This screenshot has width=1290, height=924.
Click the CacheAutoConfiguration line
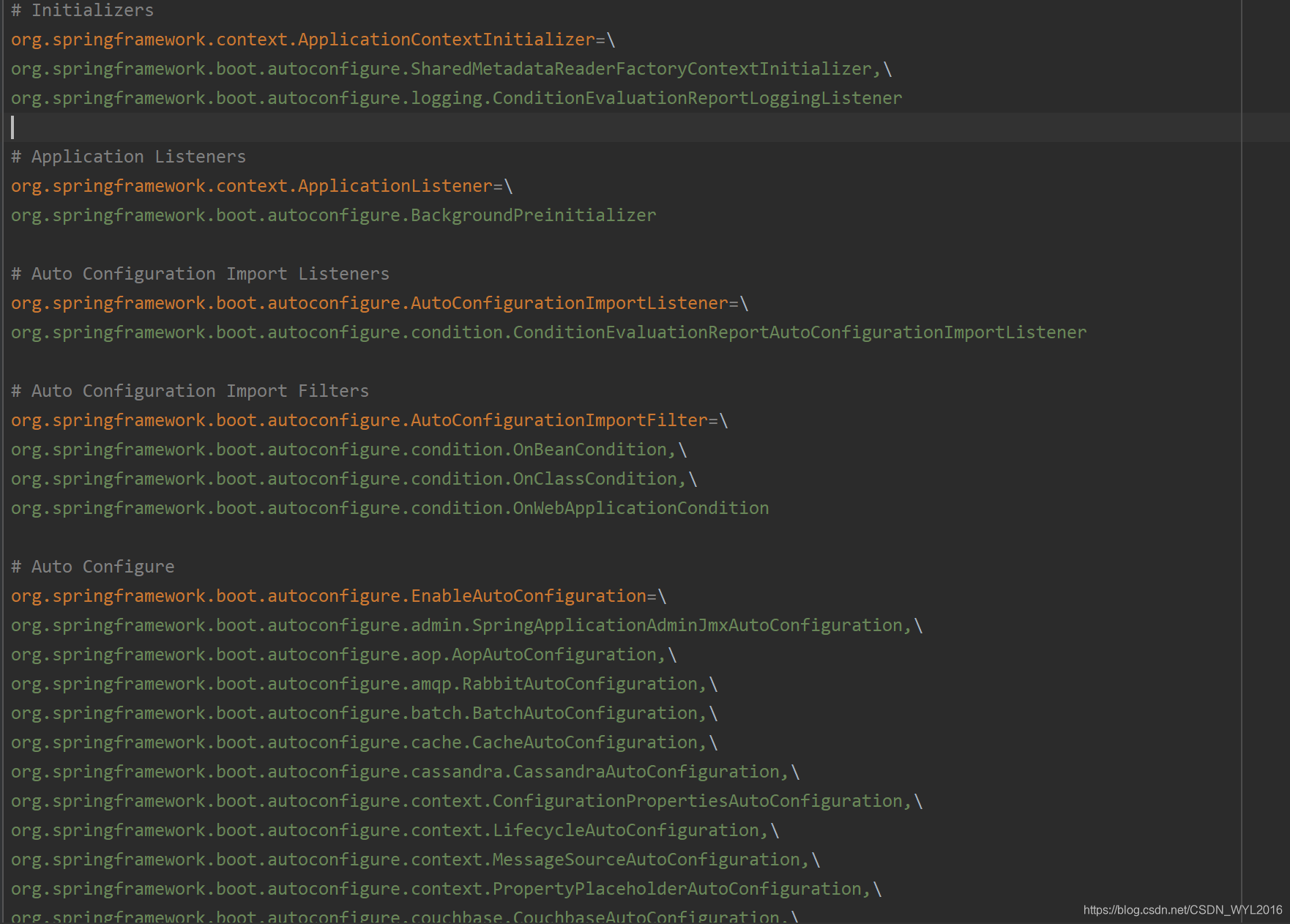tap(364, 742)
